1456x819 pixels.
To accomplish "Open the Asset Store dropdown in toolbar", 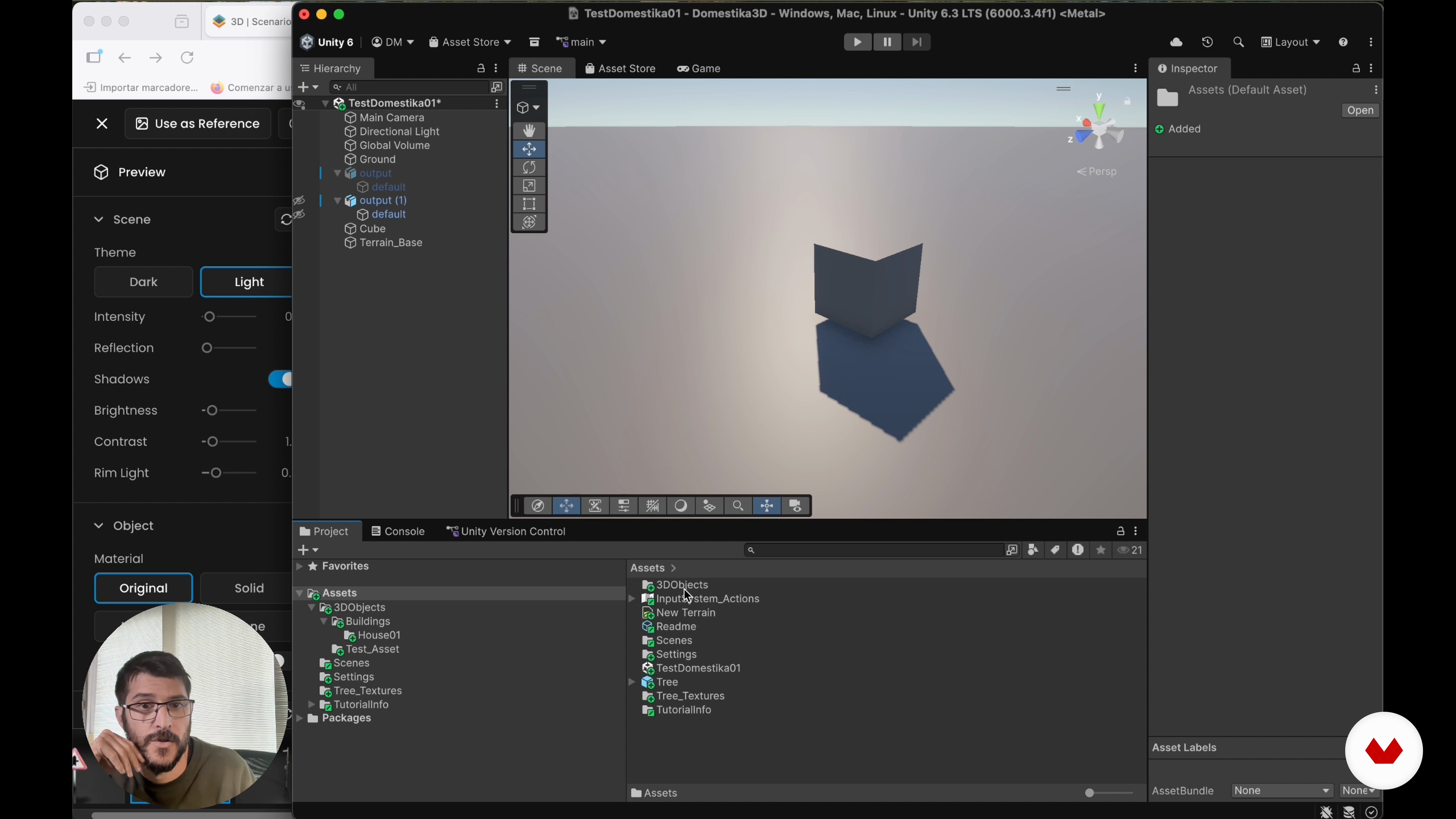I will pyautogui.click(x=470, y=42).
